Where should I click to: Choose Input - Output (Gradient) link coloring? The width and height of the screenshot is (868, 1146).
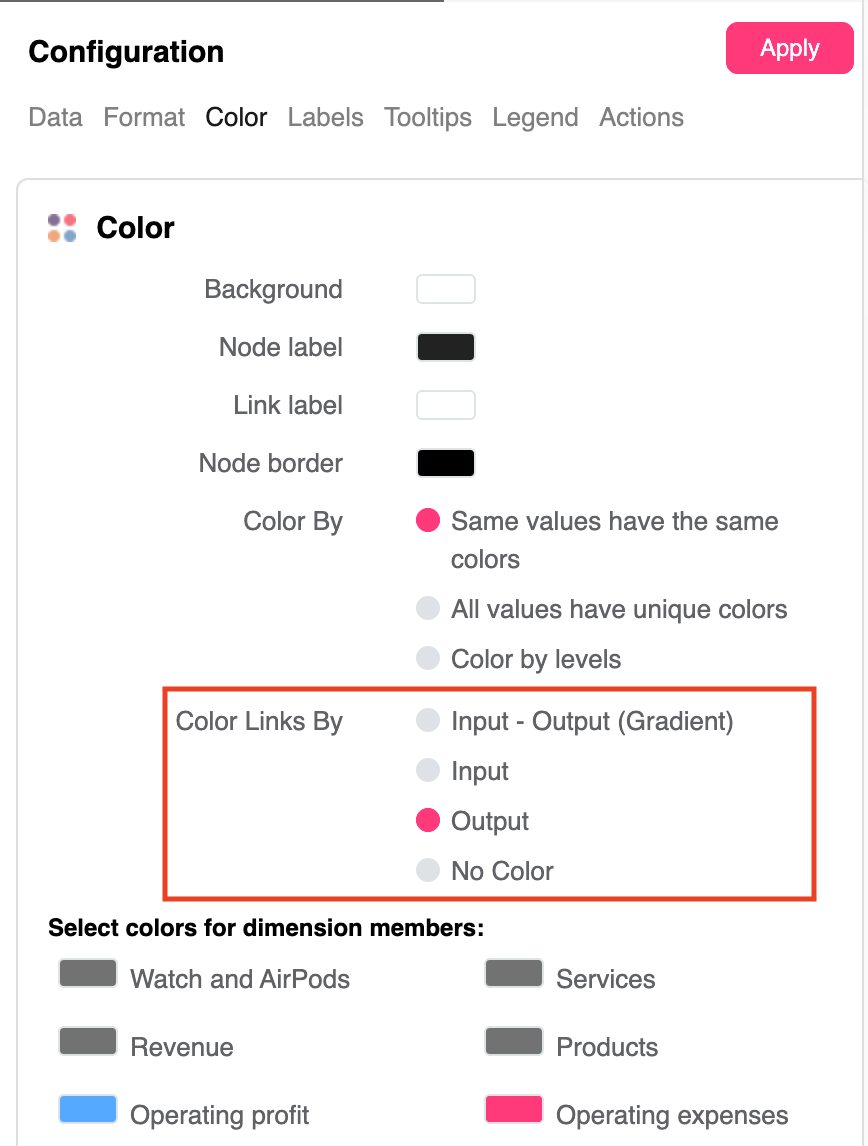(x=428, y=720)
